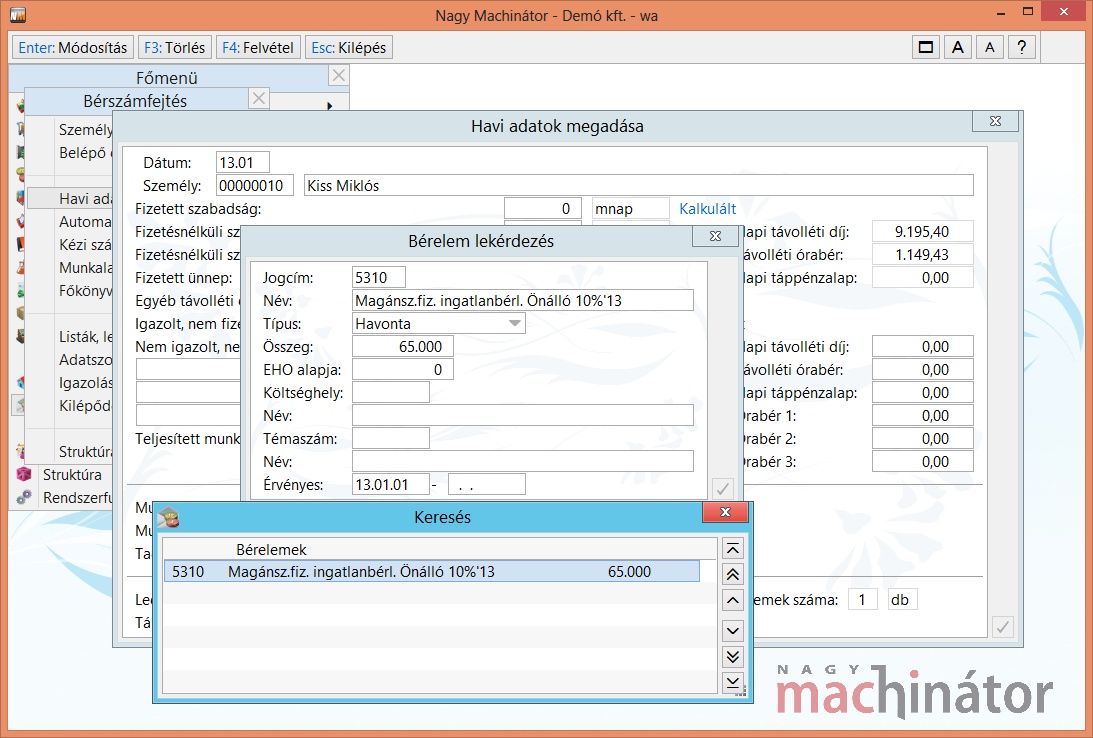Jump to last item in Keresés list

coord(733,682)
